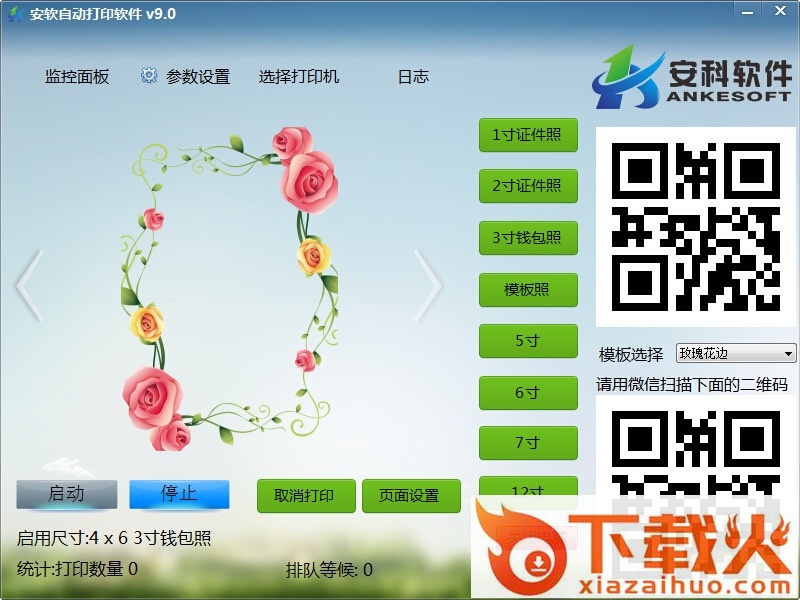Click the app icon in title bar
800x600 pixels.
tap(15, 14)
